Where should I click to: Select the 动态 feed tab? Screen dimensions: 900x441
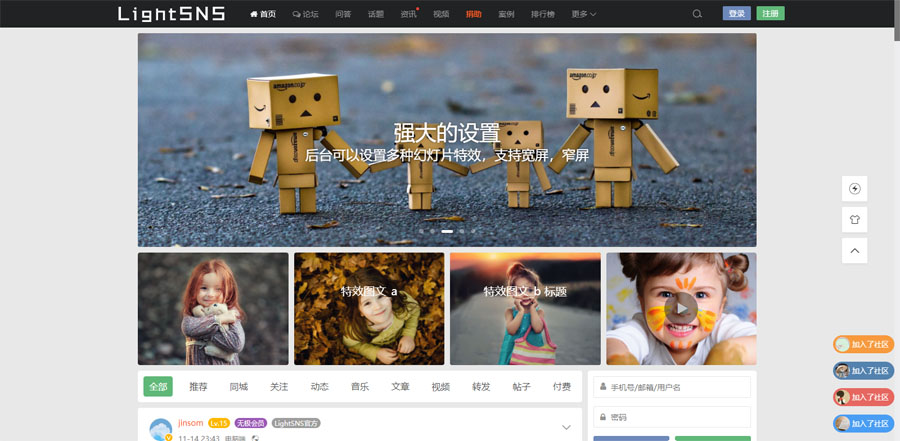coord(320,386)
